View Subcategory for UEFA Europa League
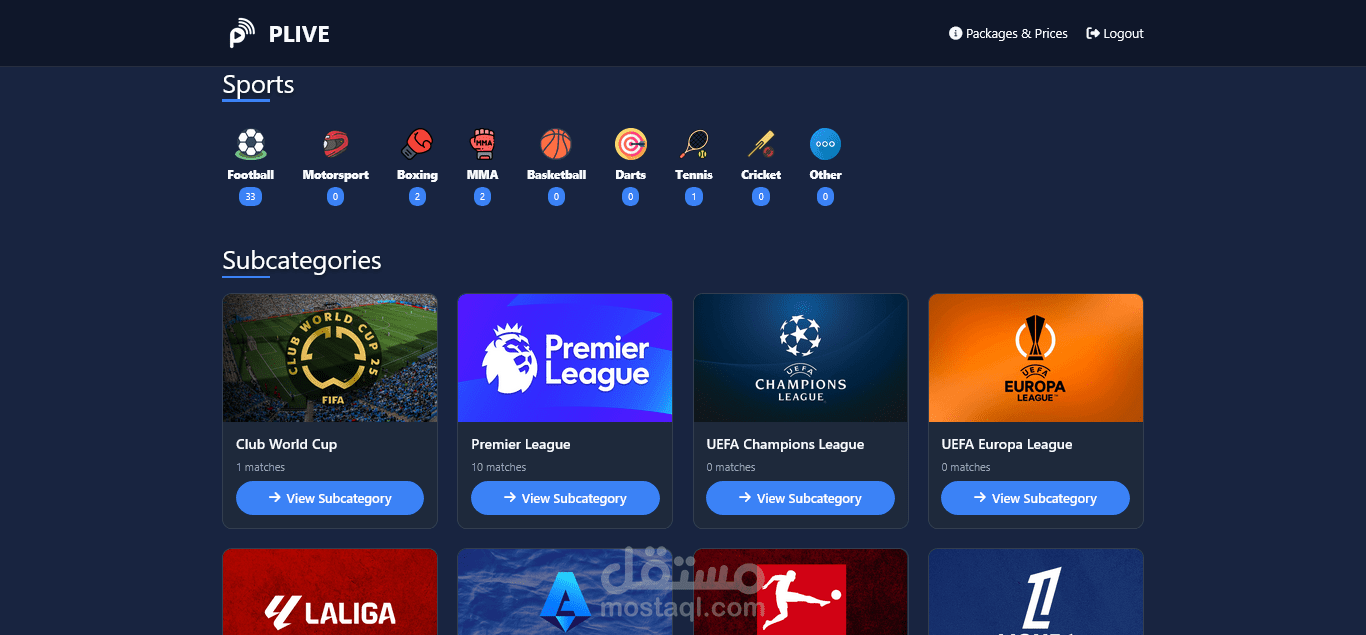The height and width of the screenshot is (635, 1366). point(1035,498)
